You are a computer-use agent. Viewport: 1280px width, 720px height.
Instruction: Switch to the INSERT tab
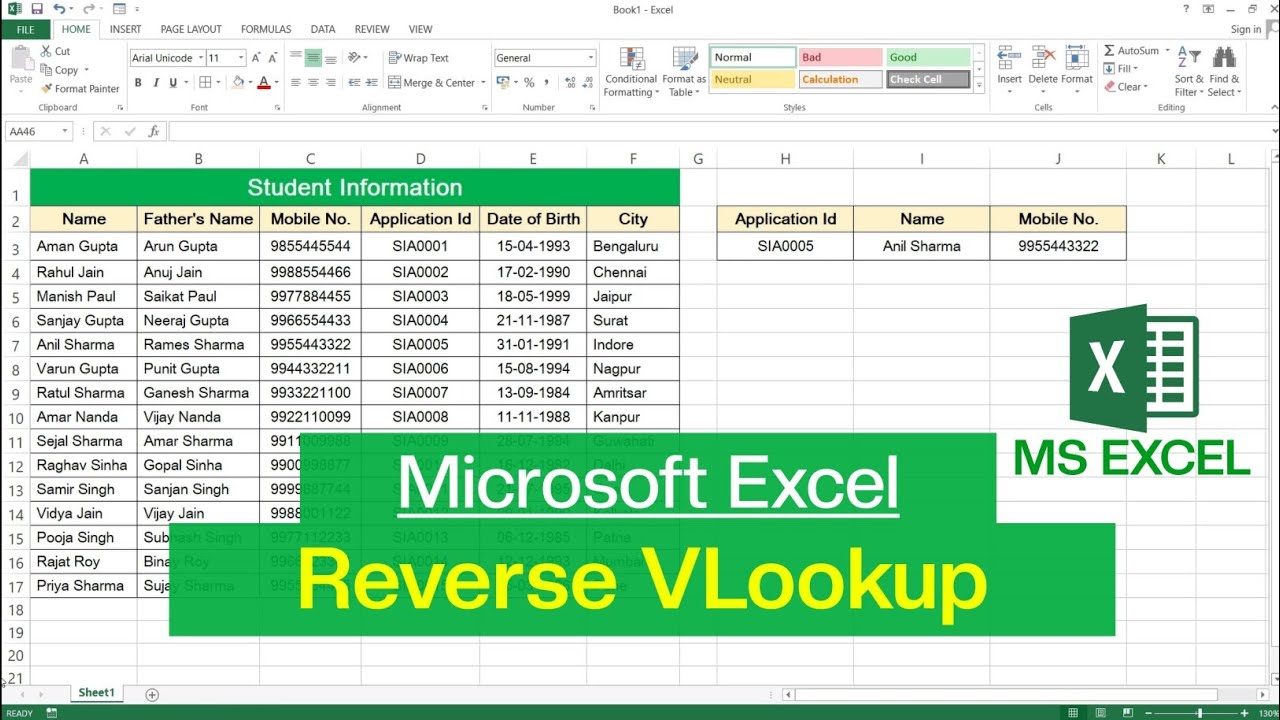click(125, 30)
